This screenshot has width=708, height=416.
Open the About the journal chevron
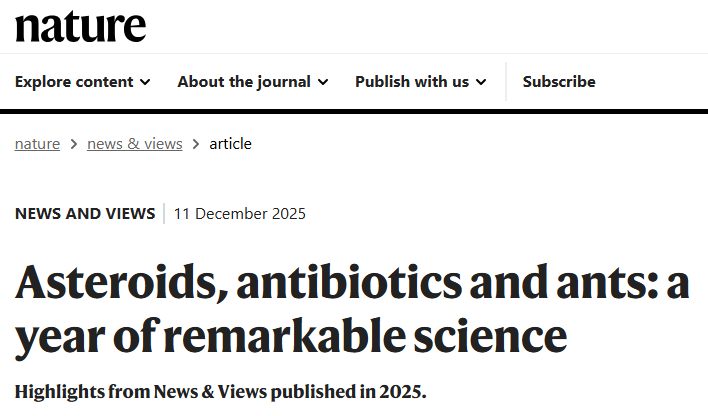point(323,82)
